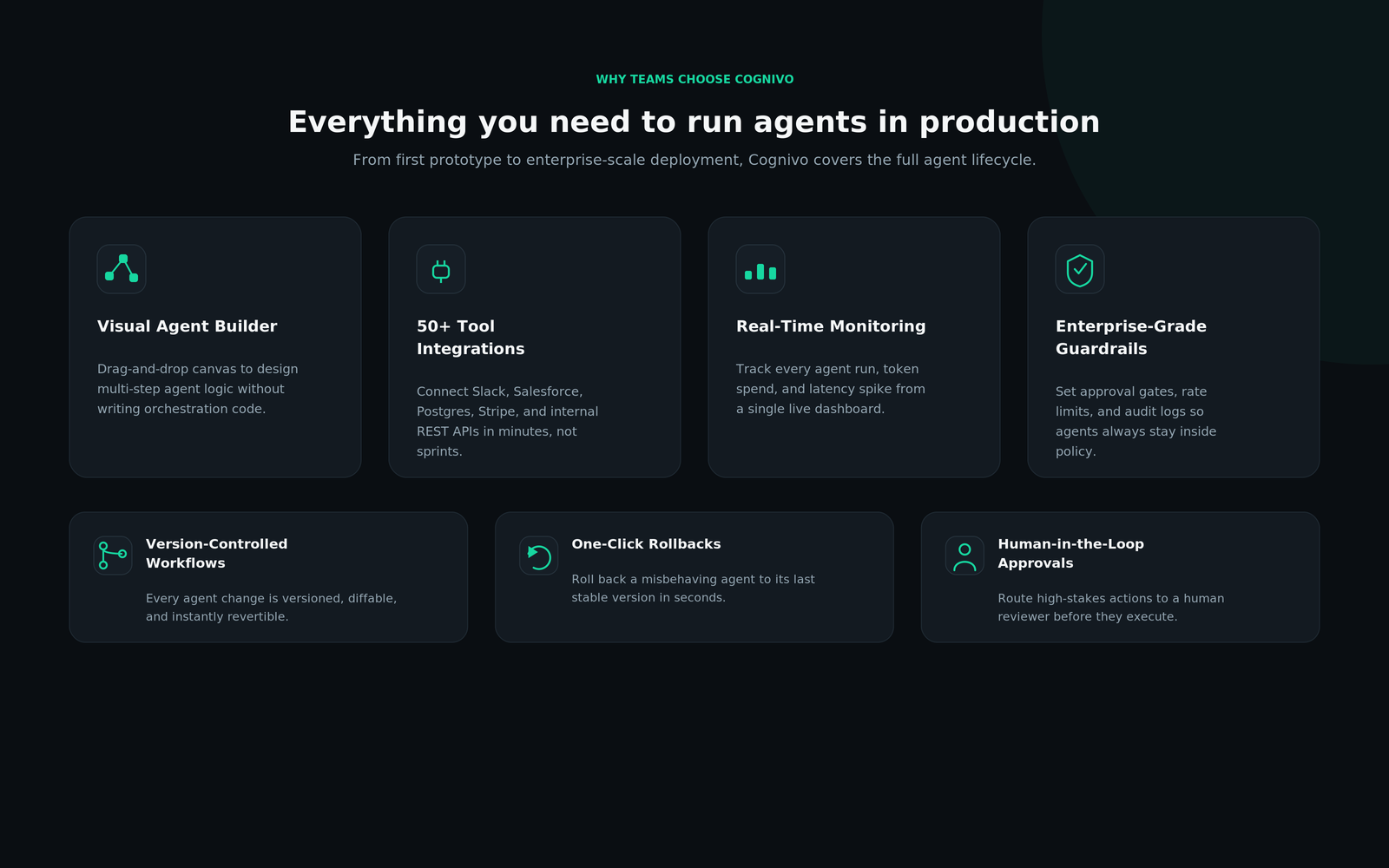This screenshot has height=868, width=1389.
Task: Click the rollback arrow icon
Action: tap(539, 556)
